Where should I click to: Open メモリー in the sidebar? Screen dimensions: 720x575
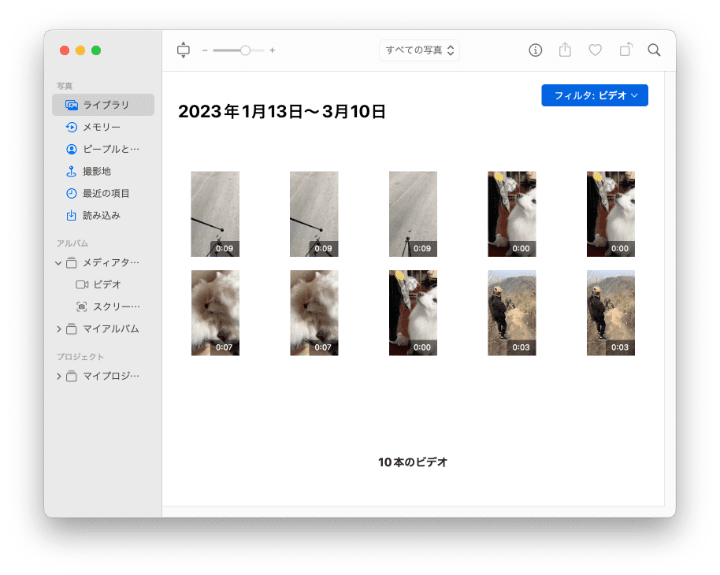coord(103,127)
